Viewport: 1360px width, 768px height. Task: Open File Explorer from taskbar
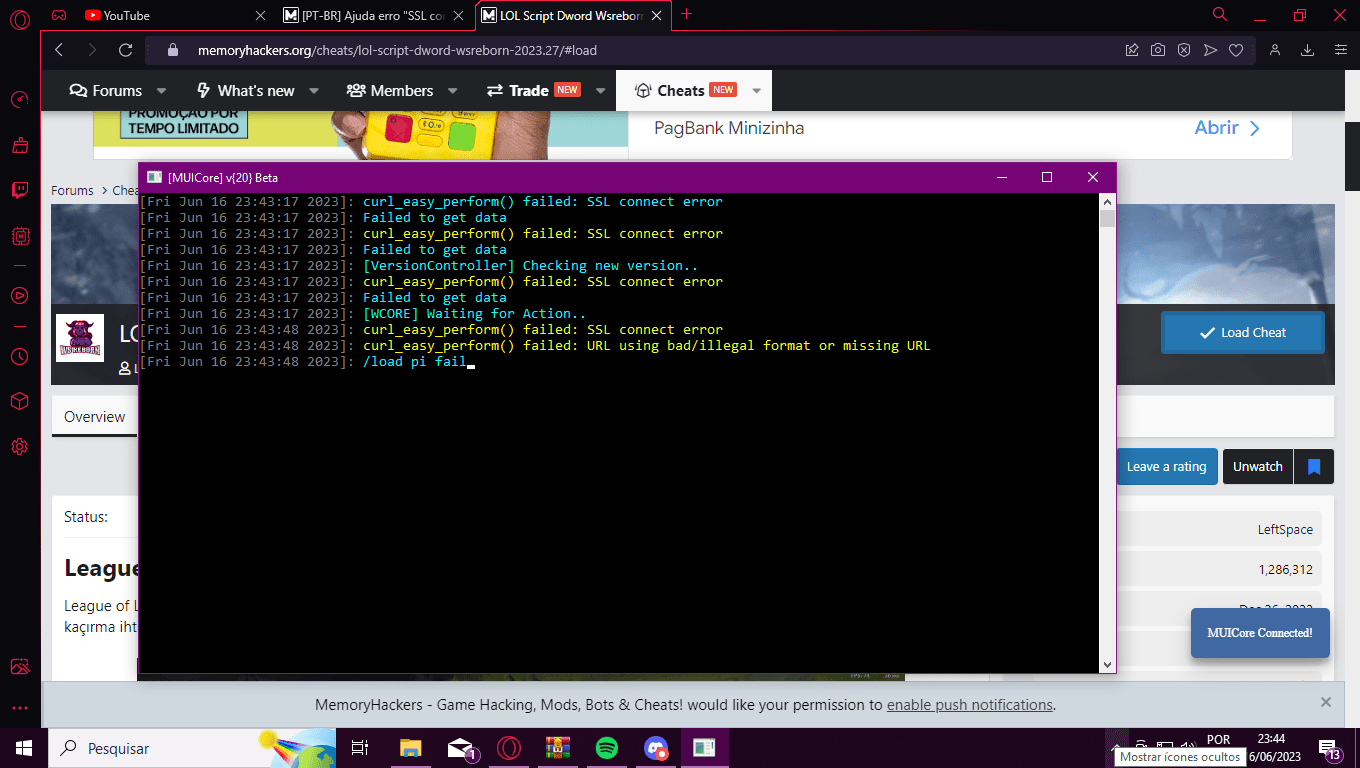tap(411, 748)
